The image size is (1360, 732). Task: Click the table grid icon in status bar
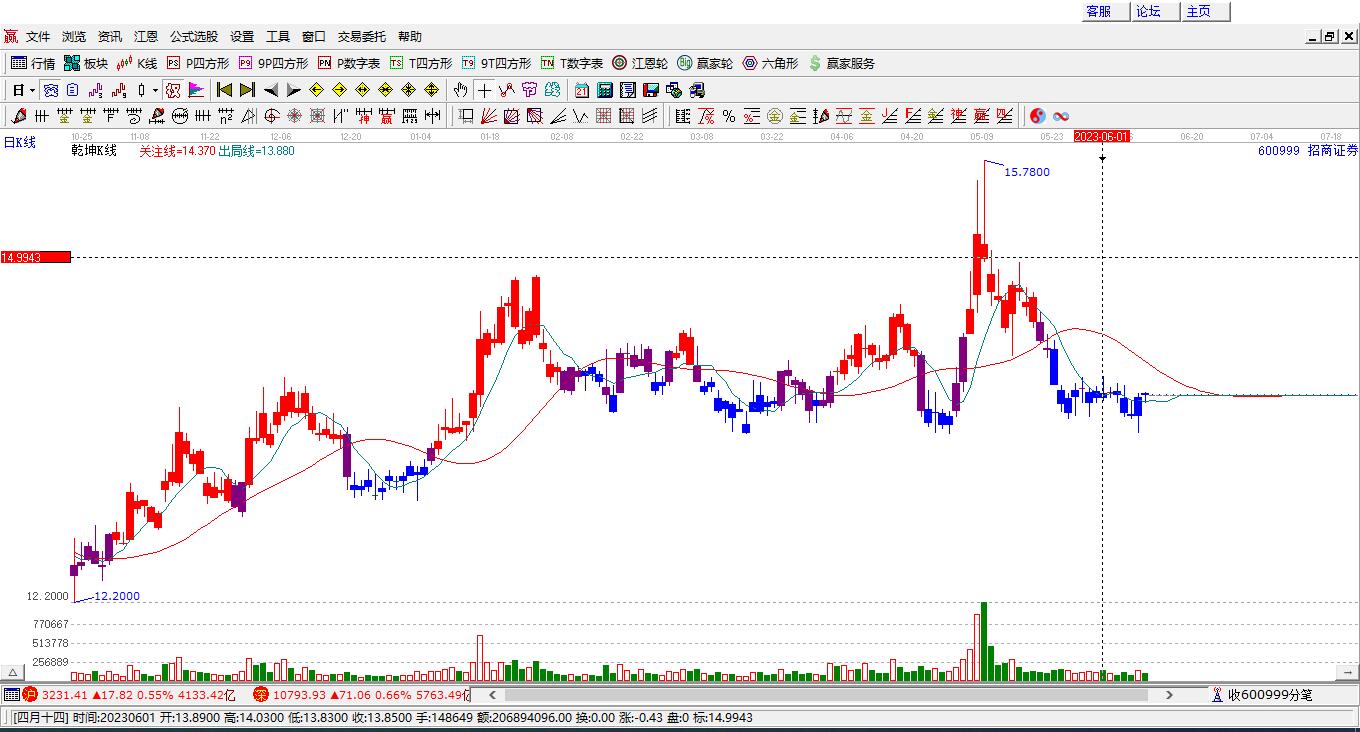click(x=11, y=694)
